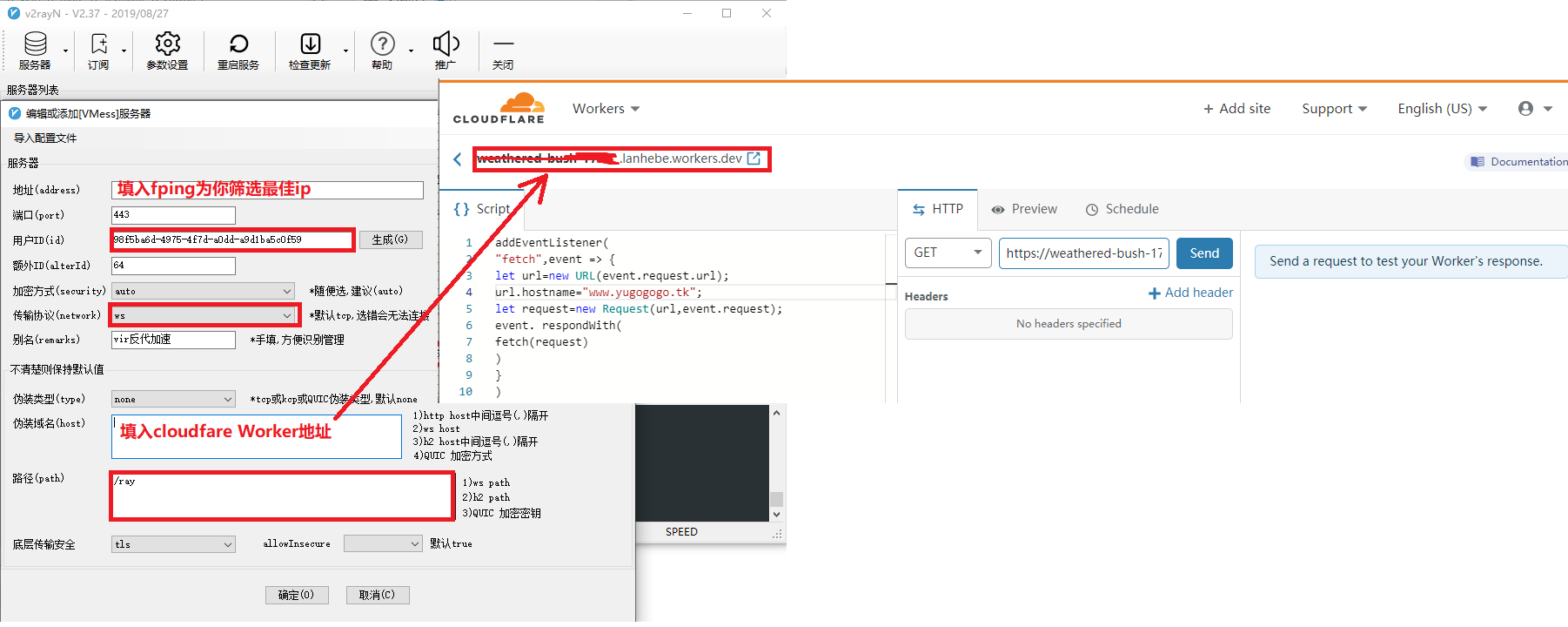Open parameter settings (参数设置) gear icon
This screenshot has height=627, width=1568.
167,44
